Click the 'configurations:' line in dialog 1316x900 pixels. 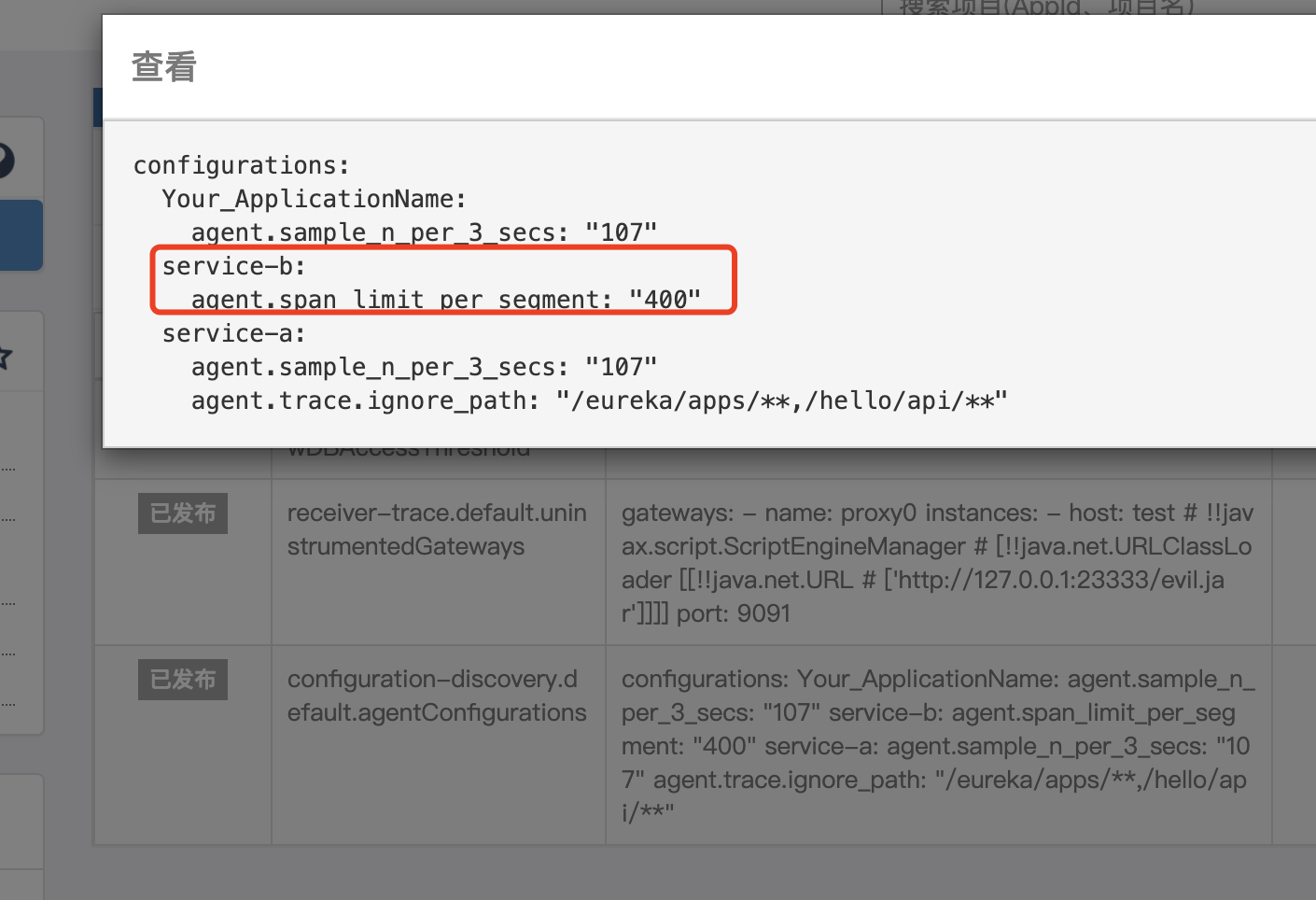pyautogui.click(x=242, y=165)
